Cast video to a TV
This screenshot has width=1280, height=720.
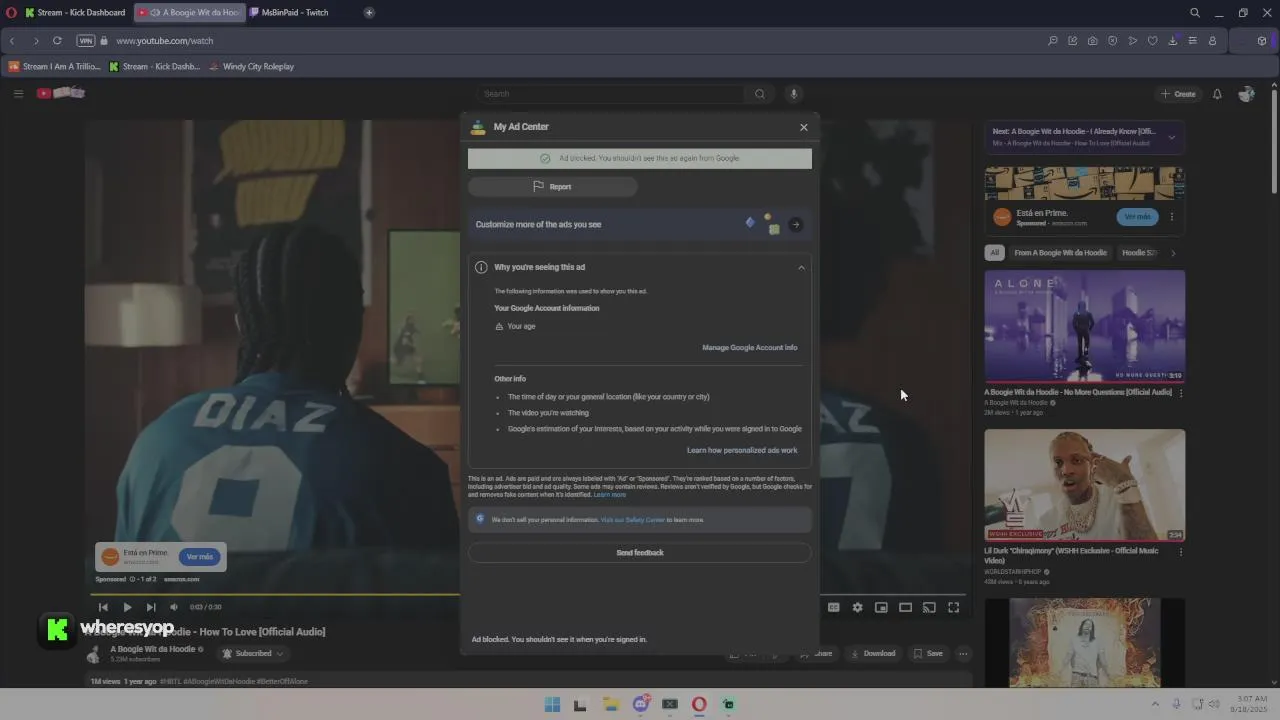pos(929,607)
